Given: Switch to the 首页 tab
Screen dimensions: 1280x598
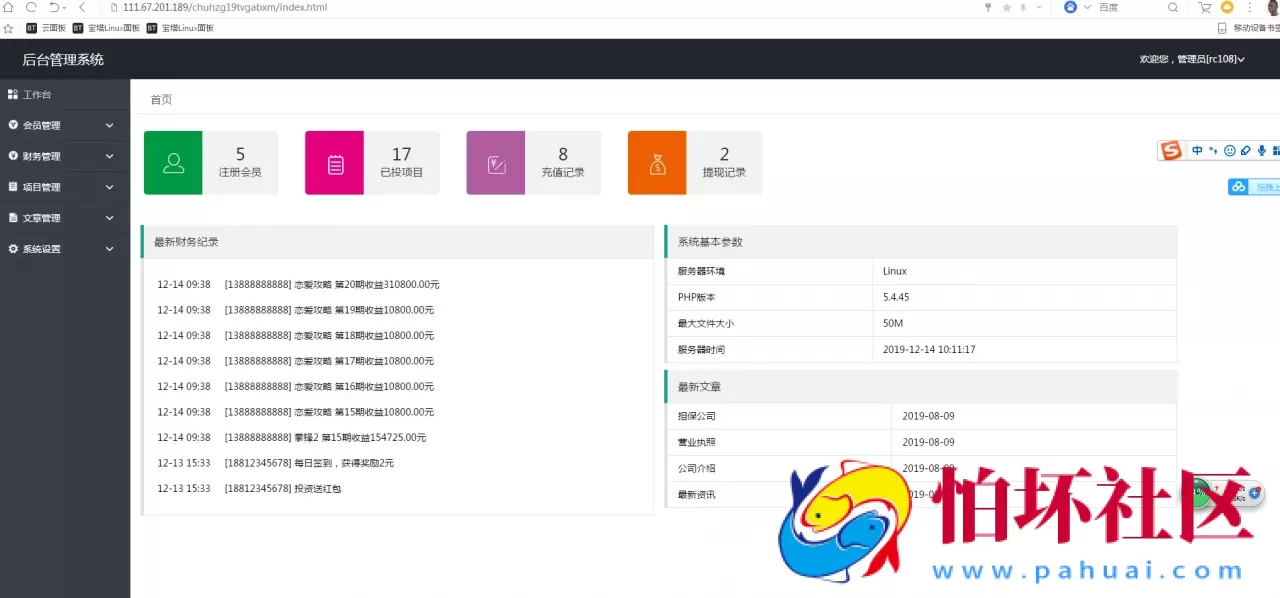Looking at the screenshot, I should pos(161,99).
